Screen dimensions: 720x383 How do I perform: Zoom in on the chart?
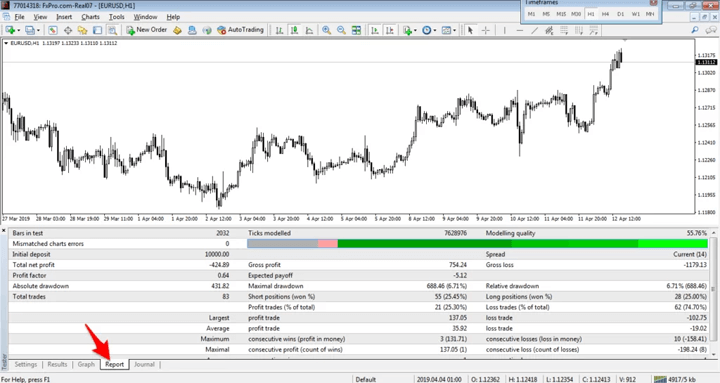[x=326, y=30]
